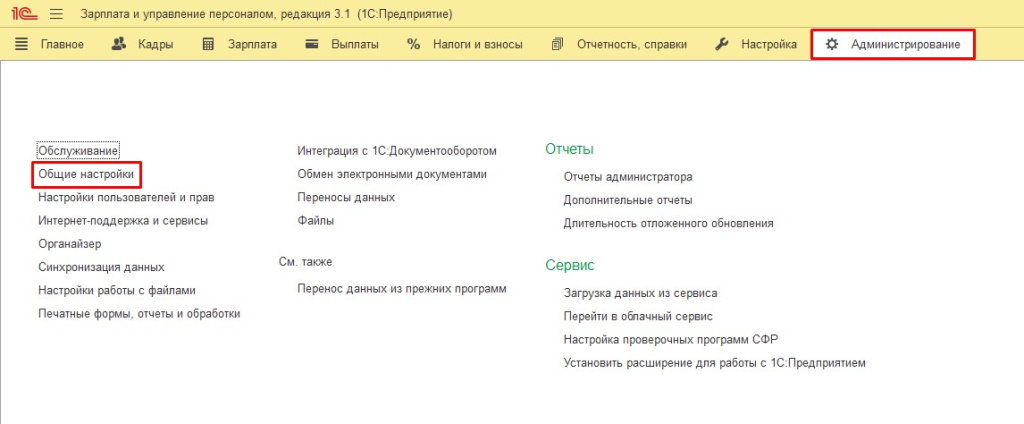Open the Органайзер settings
The image size is (1024, 424).
tap(70, 244)
